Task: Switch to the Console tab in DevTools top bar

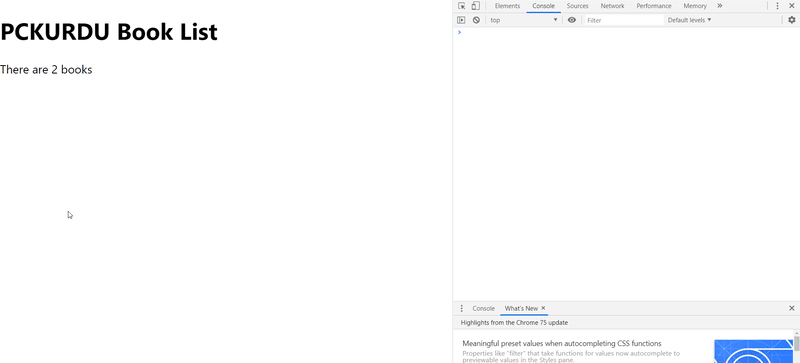Action: [x=543, y=6]
